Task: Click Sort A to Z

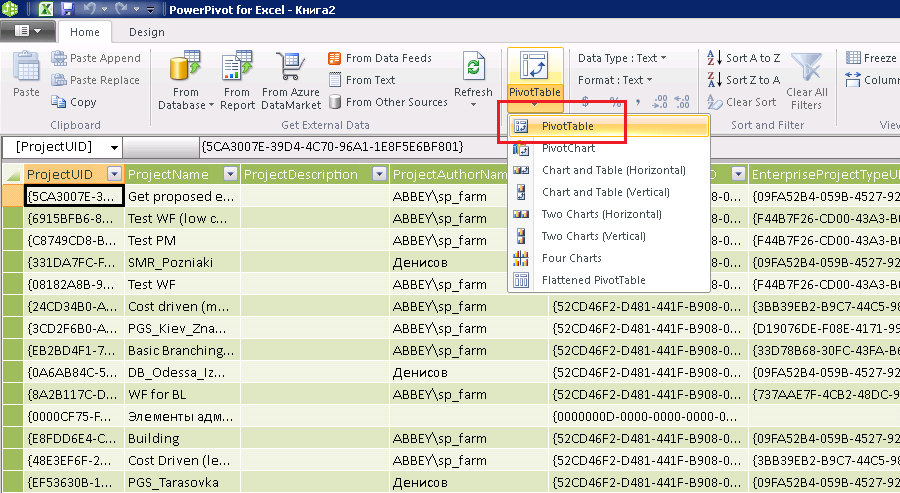Action: point(744,58)
